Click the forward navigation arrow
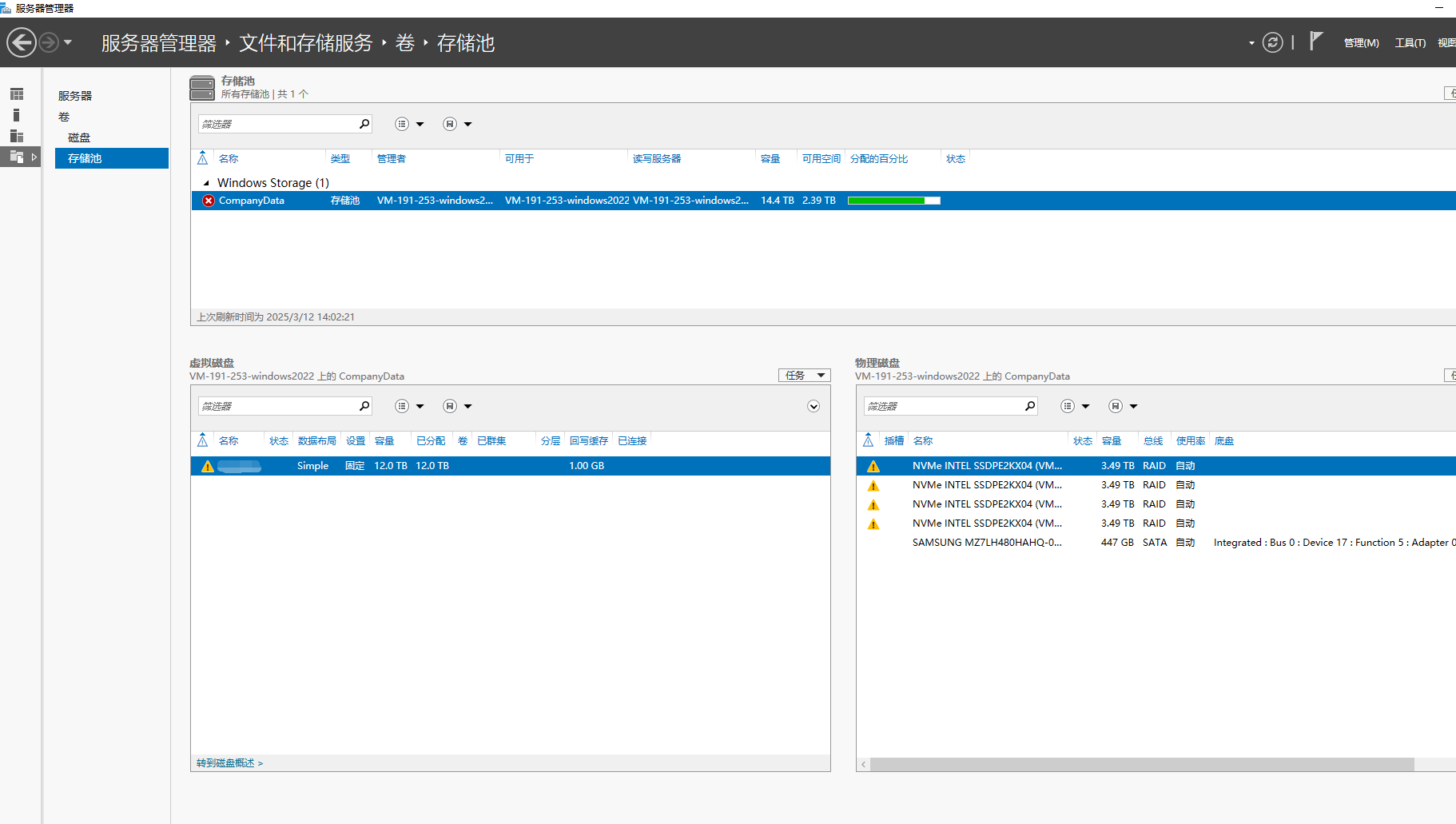The height and width of the screenshot is (824, 1456). (x=49, y=42)
